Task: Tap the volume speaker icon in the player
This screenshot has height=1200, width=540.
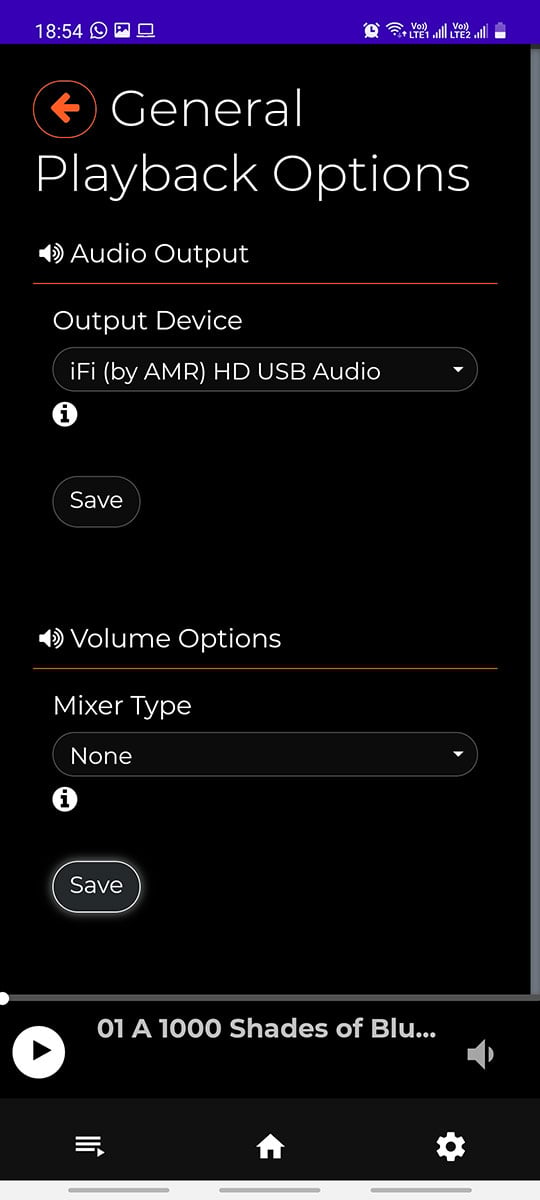Action: click(x=481, y=1054)
